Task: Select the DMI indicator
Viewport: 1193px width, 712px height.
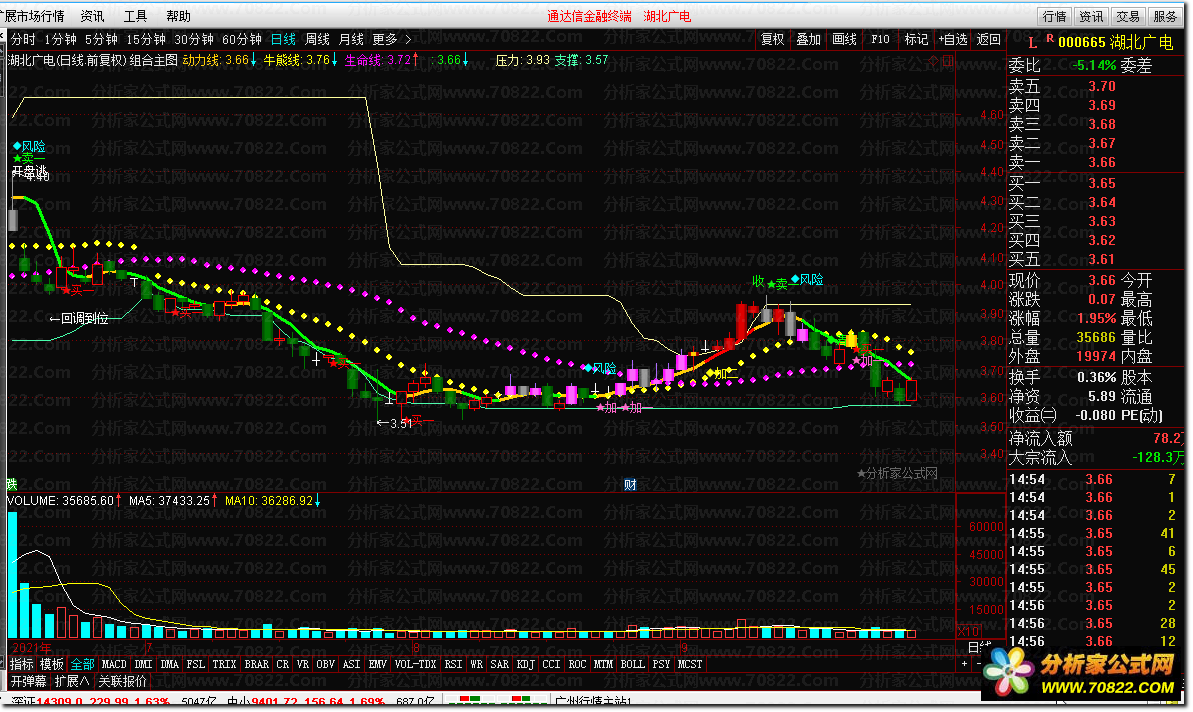Action: [x=143, y=664]
